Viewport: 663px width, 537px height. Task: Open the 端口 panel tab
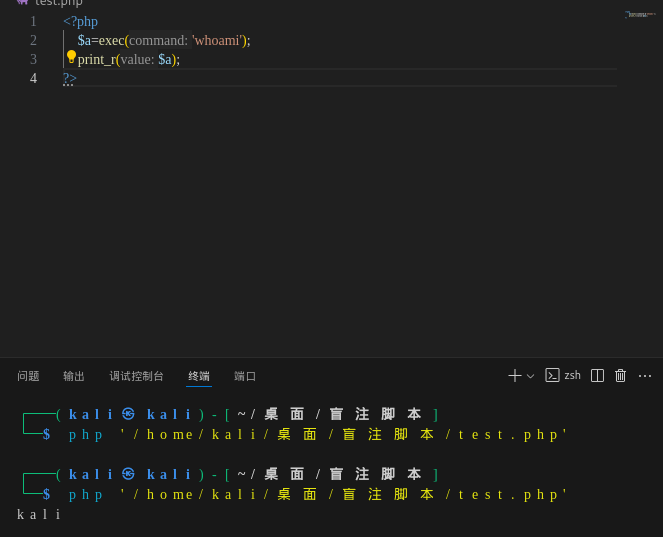245,376
